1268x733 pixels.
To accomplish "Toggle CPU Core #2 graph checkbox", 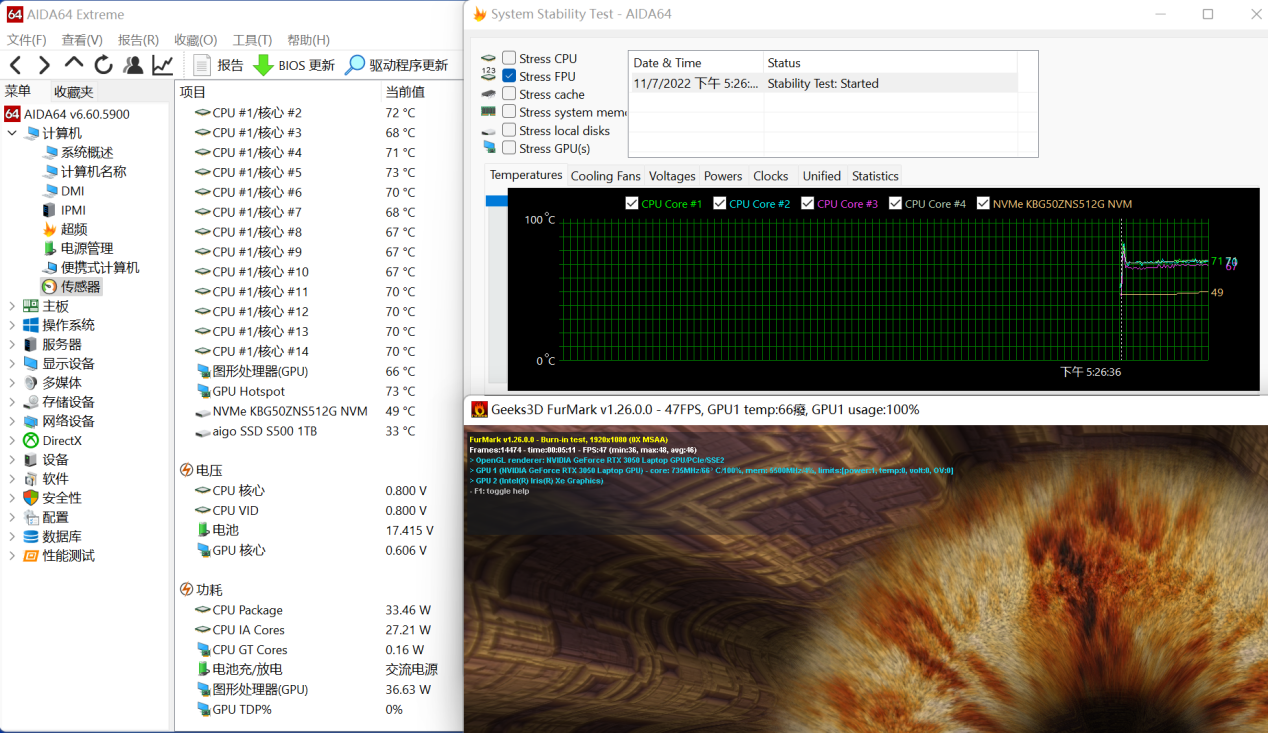I will click(719, 203).
